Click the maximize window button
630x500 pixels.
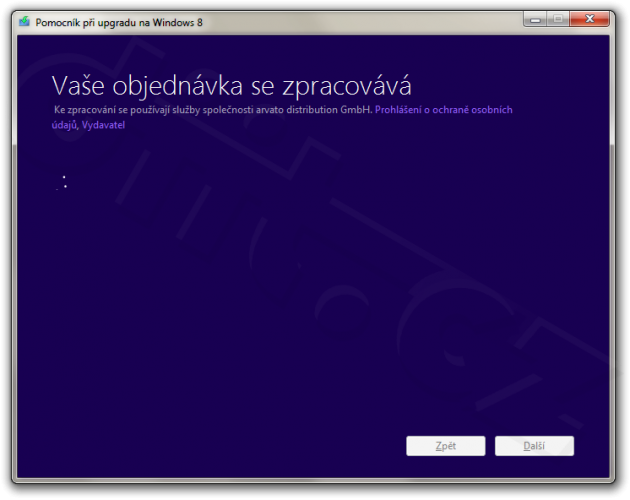click(x=558, y=19)
